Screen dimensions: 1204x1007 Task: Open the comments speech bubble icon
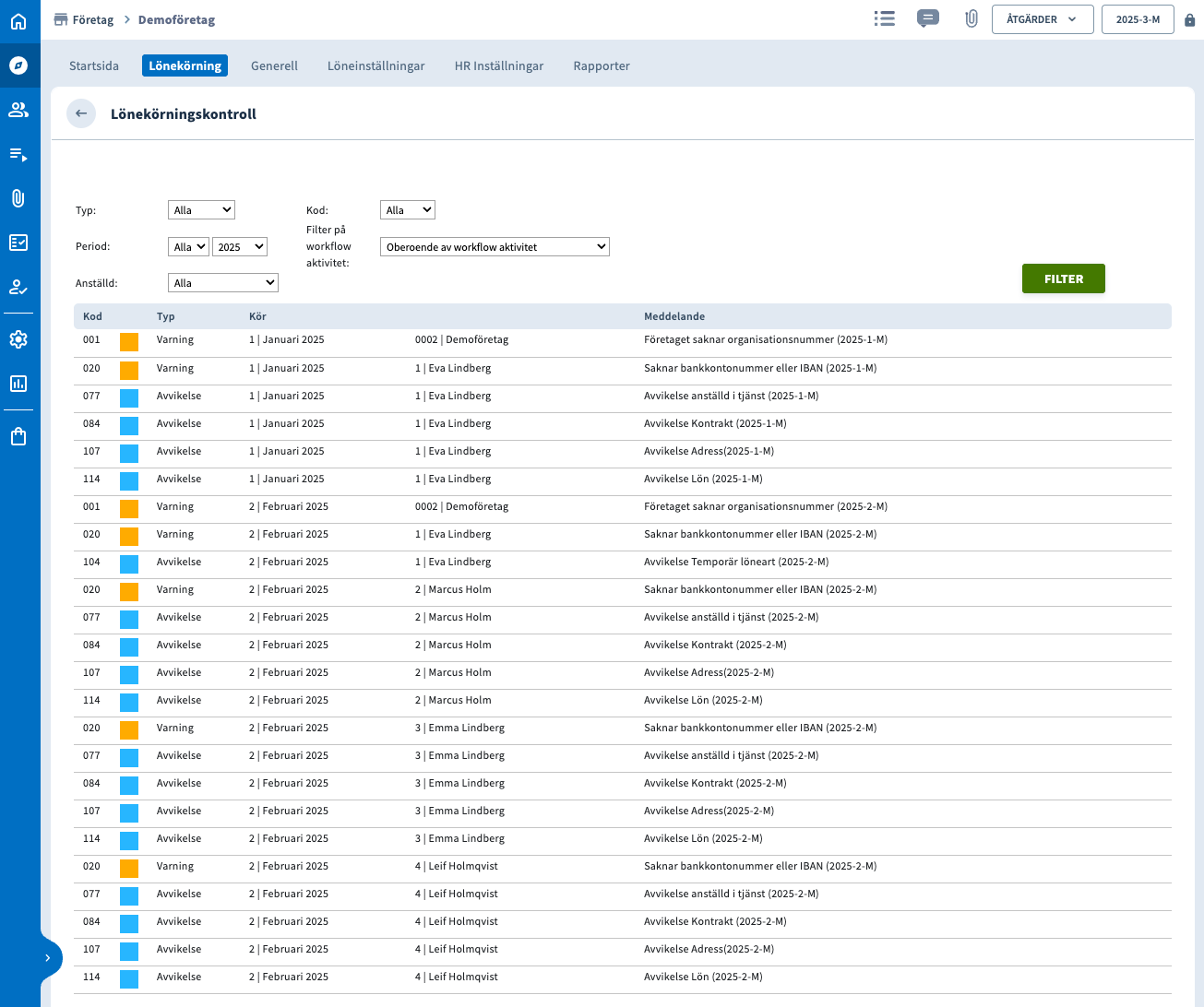[x=927, y=18]
